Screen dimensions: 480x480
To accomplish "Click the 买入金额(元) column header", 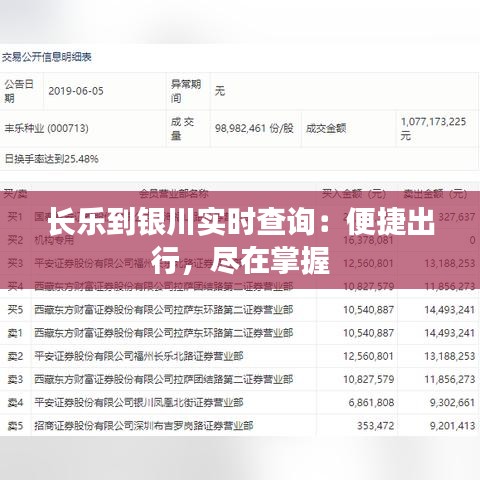I will point(354,193).
